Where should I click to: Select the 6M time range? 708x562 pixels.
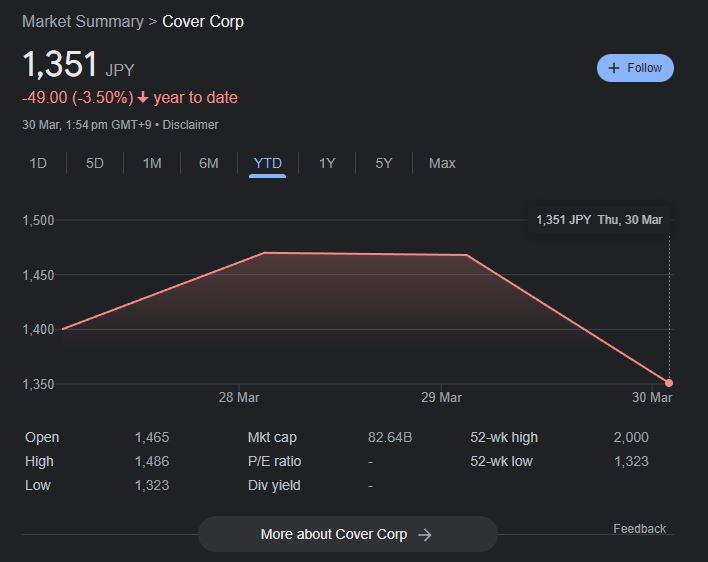pos(209,163)
